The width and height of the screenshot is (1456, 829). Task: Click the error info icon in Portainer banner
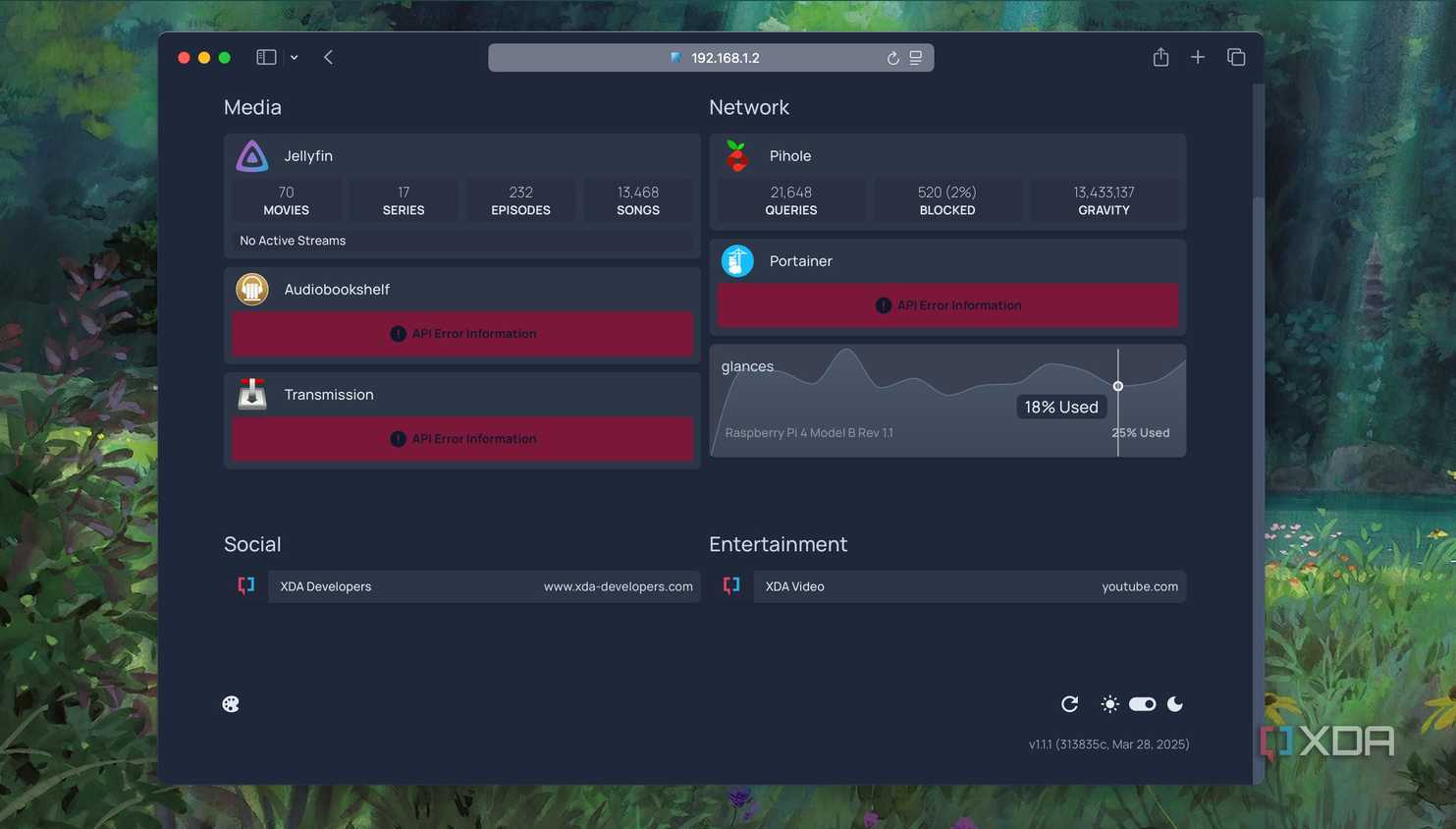(x=883, y=305)
